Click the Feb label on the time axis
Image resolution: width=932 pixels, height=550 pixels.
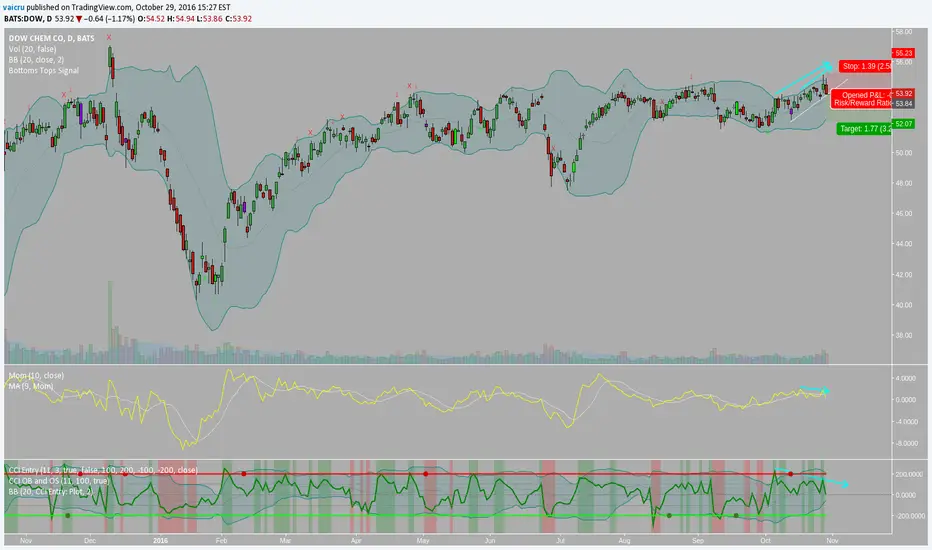click(x=221, y=540)
